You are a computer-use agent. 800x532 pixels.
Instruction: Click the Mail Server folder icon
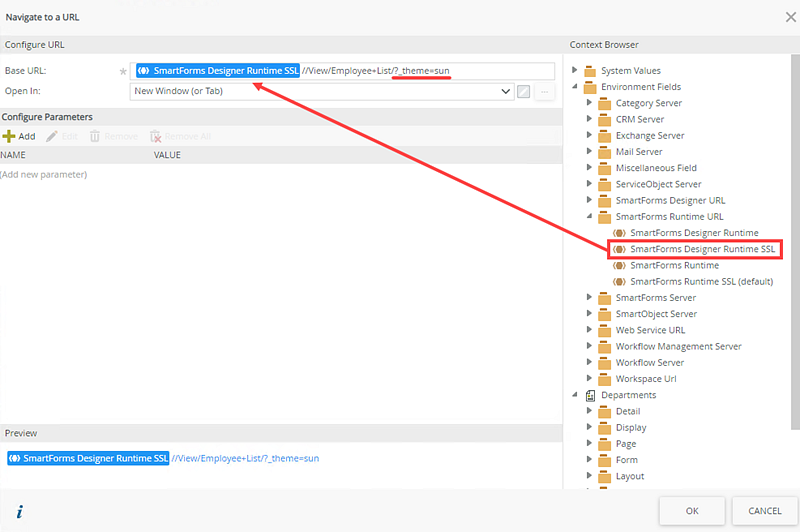pyautogui.click(x=605, y=152)
